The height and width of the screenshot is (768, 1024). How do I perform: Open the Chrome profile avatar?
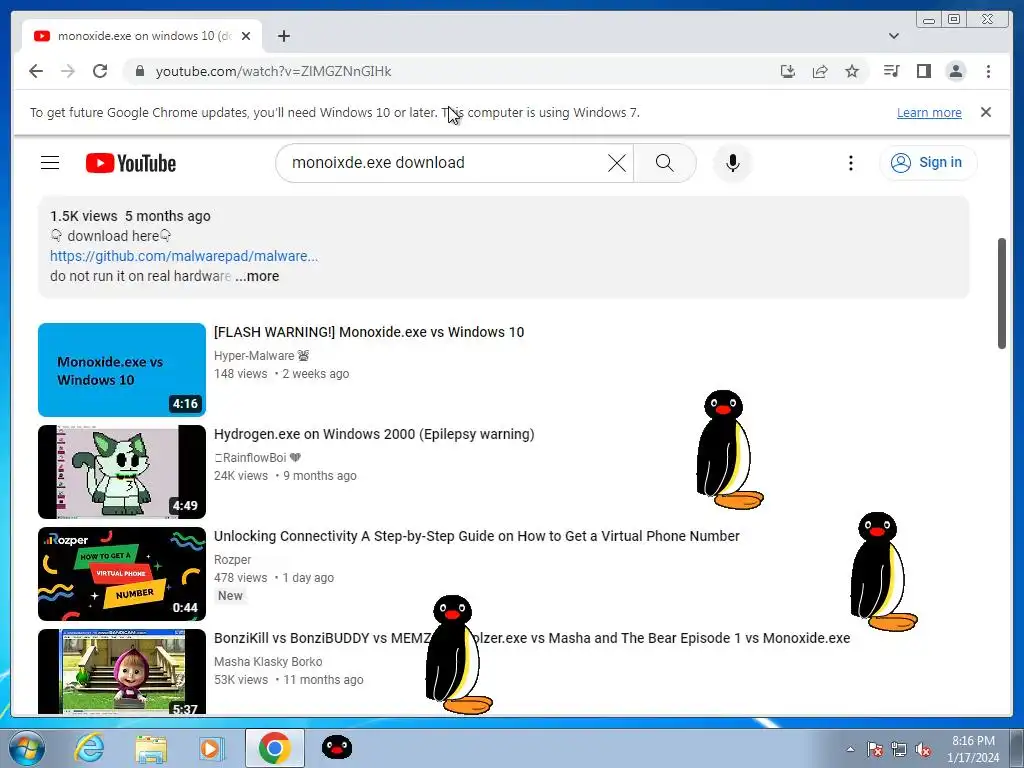pyautogui.click(x=955, y=71)
